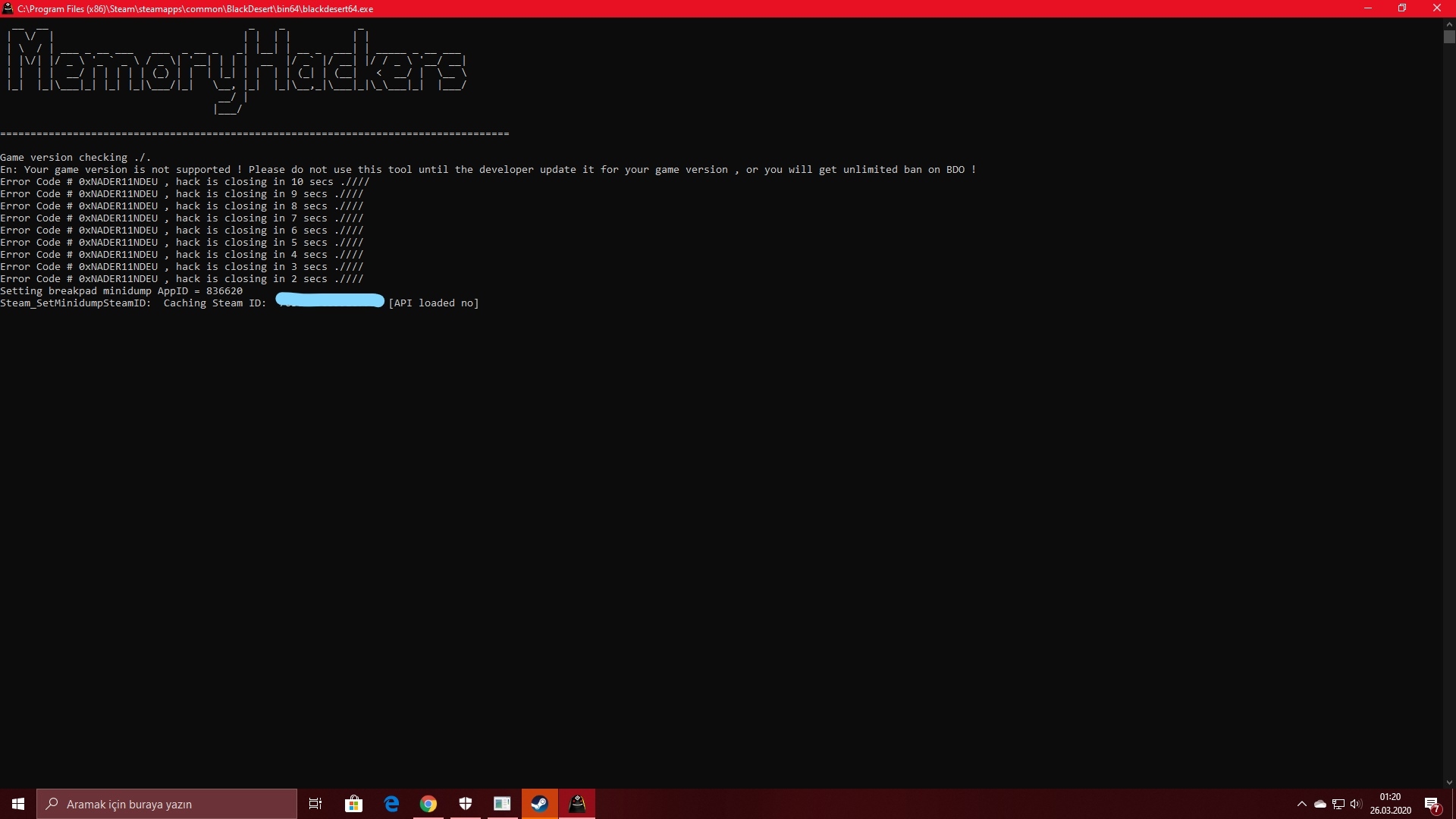The image size is (1456, 819).
Task: Open the OneDrive cloud tray icon
Action: point(1320,804)
